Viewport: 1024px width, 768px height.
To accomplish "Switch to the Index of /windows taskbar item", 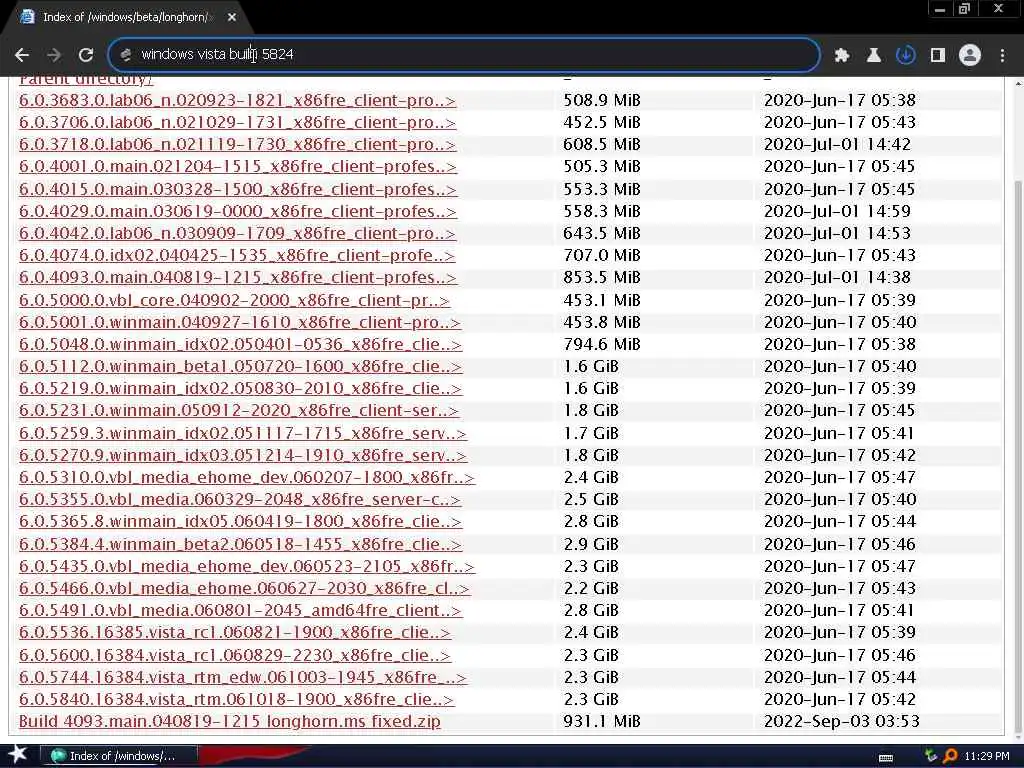I will pyautogui.click(x=120, y=756).
